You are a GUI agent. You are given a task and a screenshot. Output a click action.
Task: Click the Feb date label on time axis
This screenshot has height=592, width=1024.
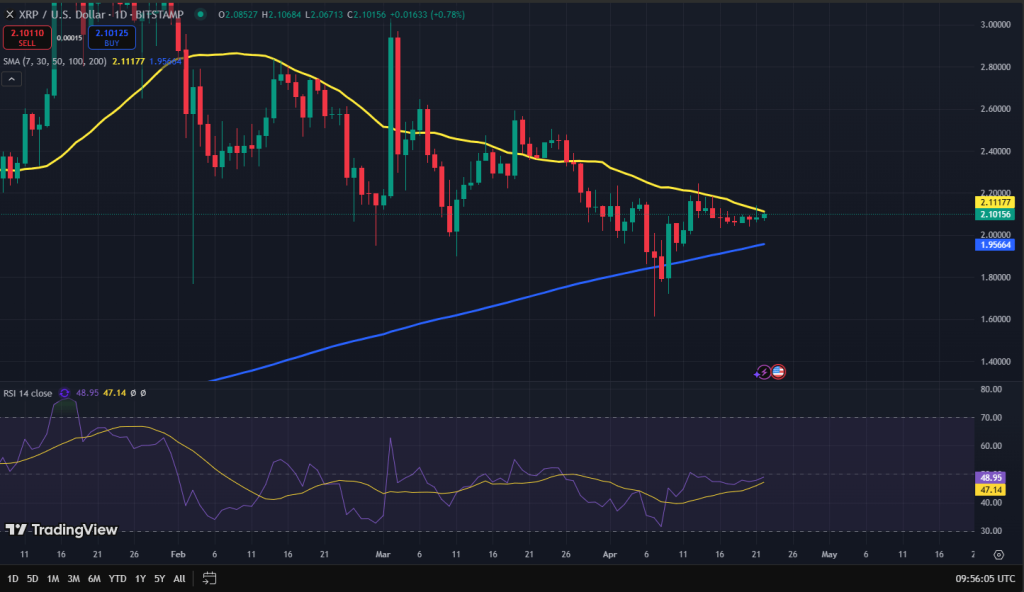pyautogui.click(x=178, y=554)
